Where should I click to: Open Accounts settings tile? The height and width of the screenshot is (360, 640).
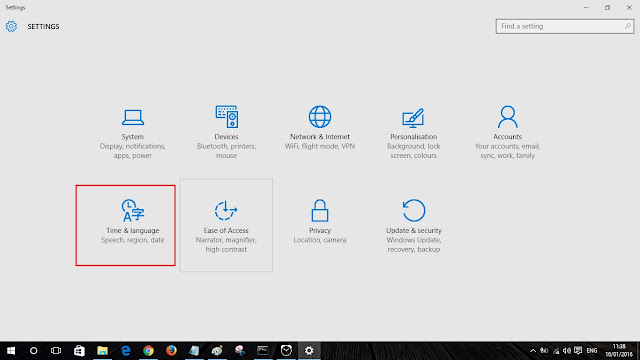pyautogui.click(x=507, y=133)
